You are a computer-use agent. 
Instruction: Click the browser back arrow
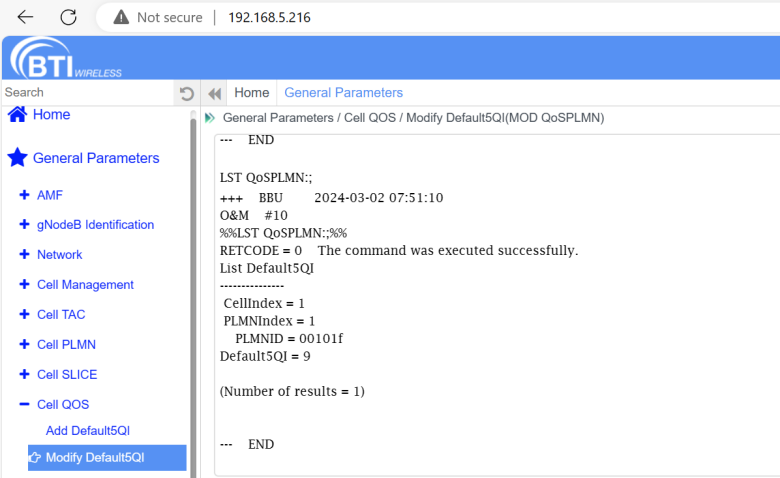point(25,17)
